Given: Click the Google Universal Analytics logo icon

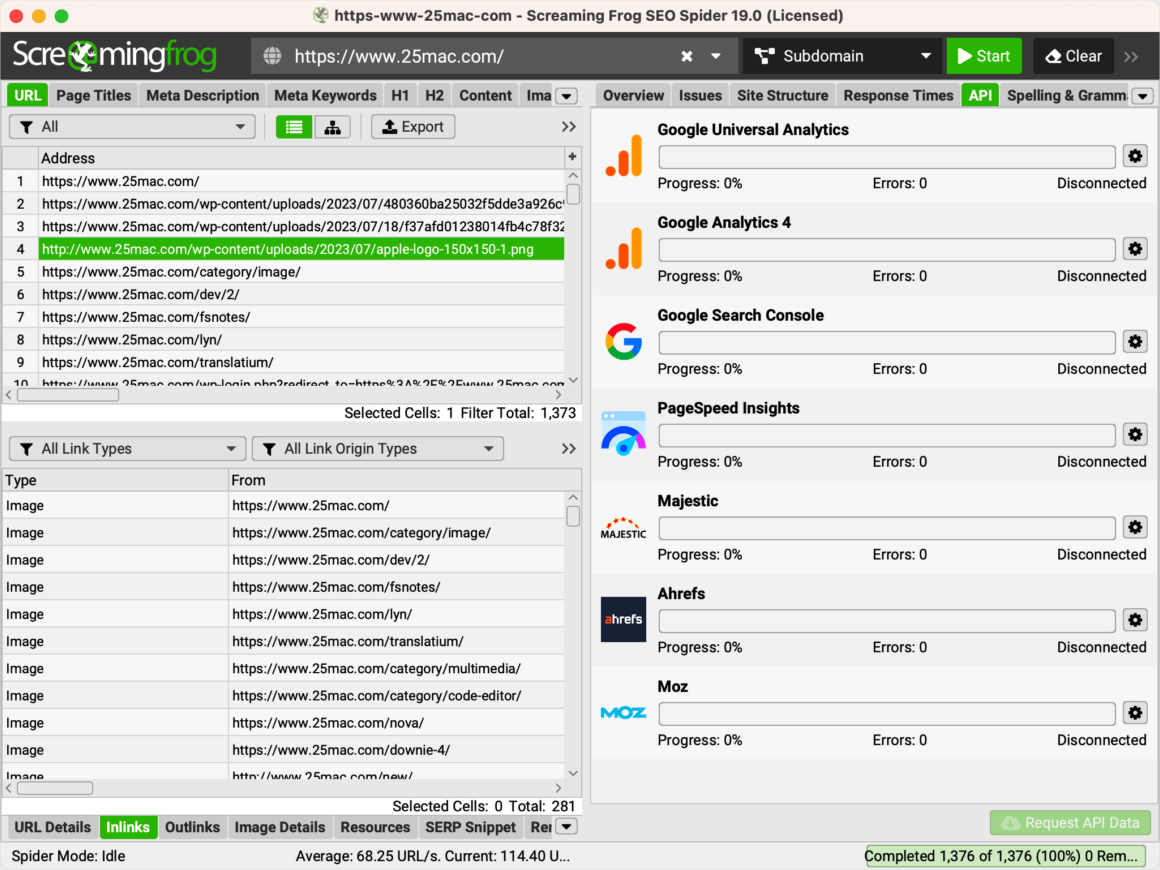Looking at the screenshot, I should (x=624, y=156).
